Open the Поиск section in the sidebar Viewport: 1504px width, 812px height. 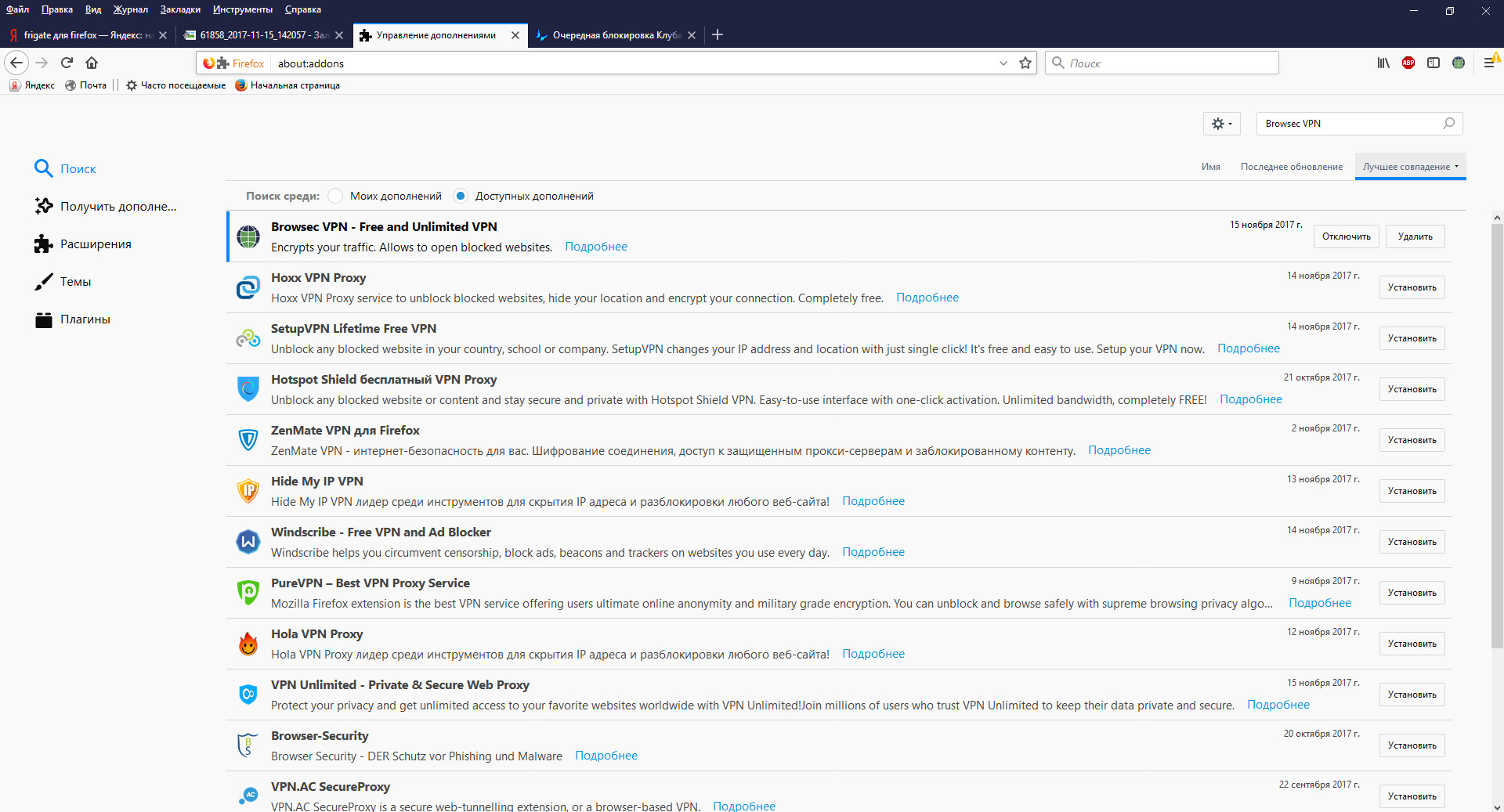[66, 168]
